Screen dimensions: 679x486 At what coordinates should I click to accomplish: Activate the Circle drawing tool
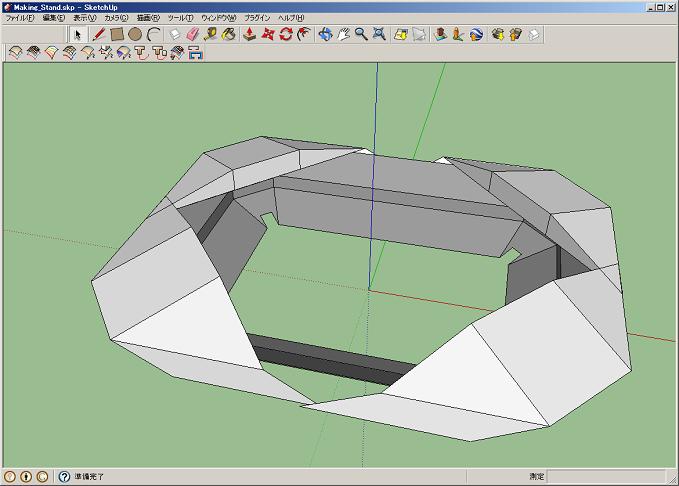[135, 34]
